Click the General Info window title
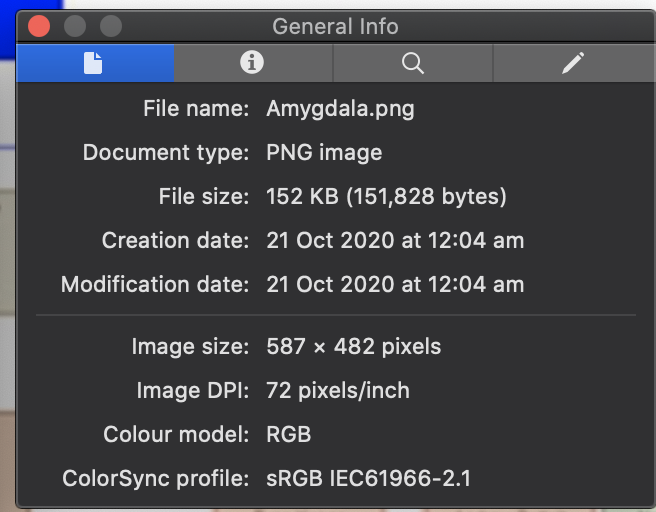 click(x=335, y=26)
